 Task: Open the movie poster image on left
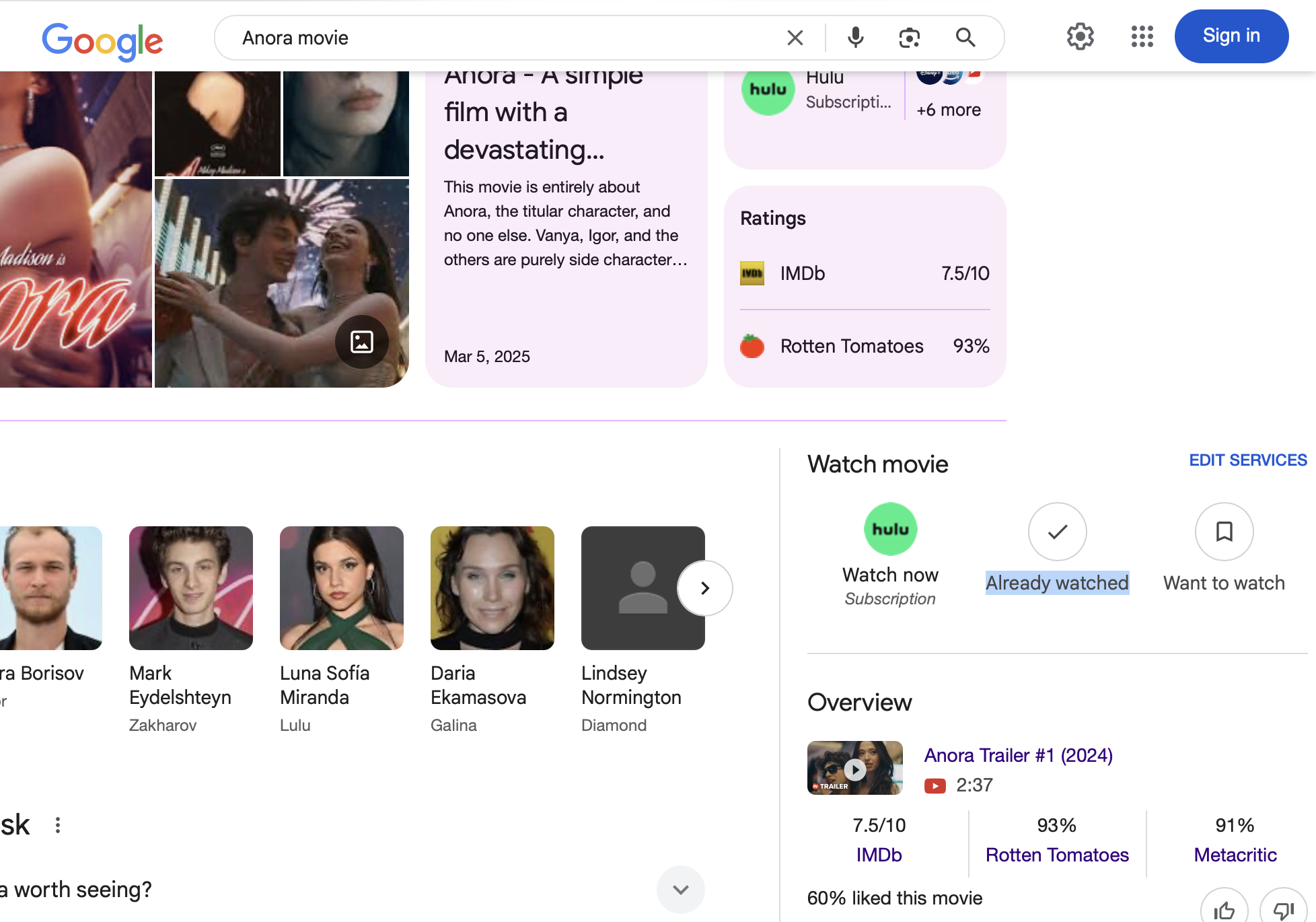75,229
